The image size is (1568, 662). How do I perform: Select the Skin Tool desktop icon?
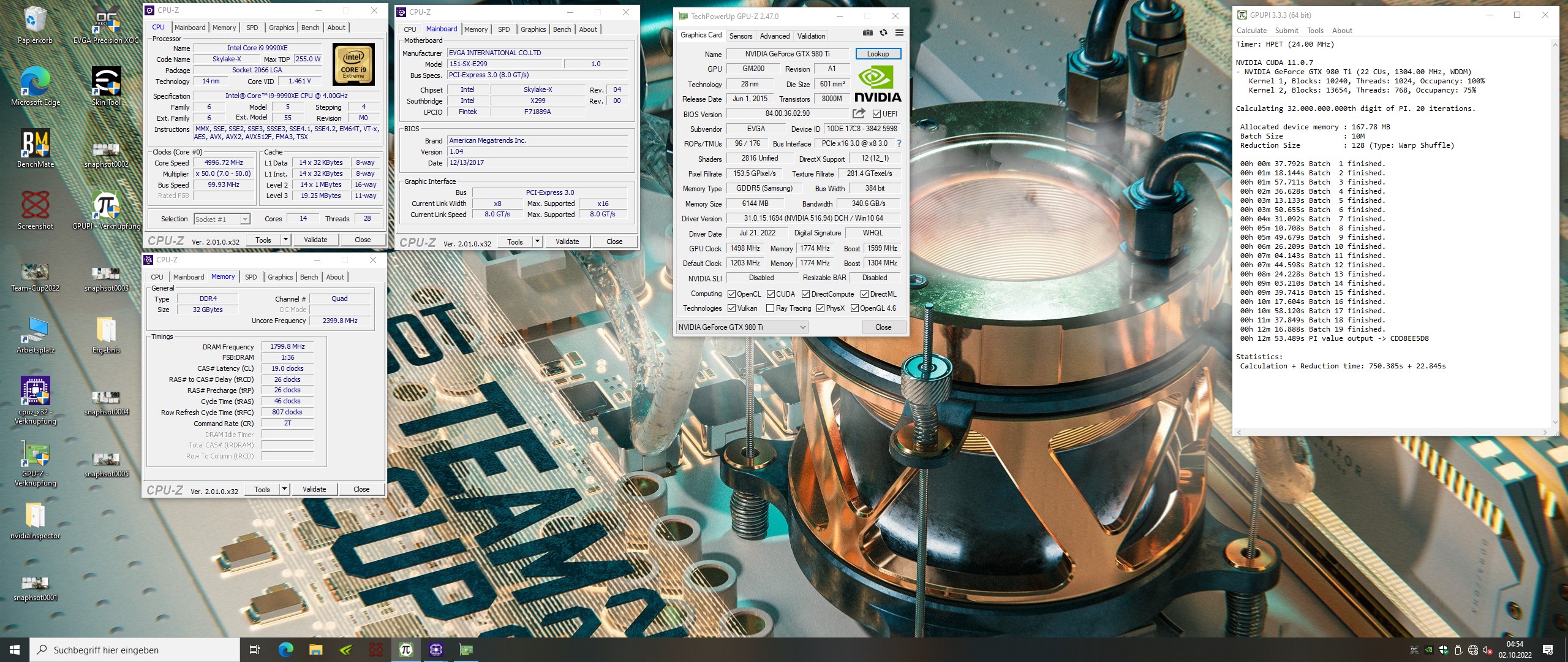pos(106,87)
